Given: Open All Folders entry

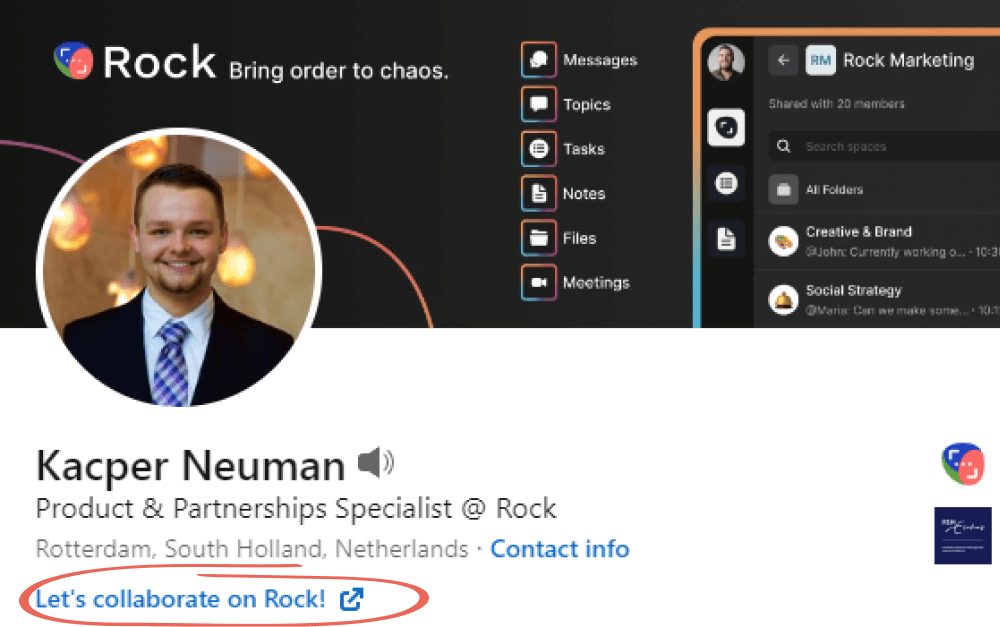Looking at the screenshot, I should [834, 189].
